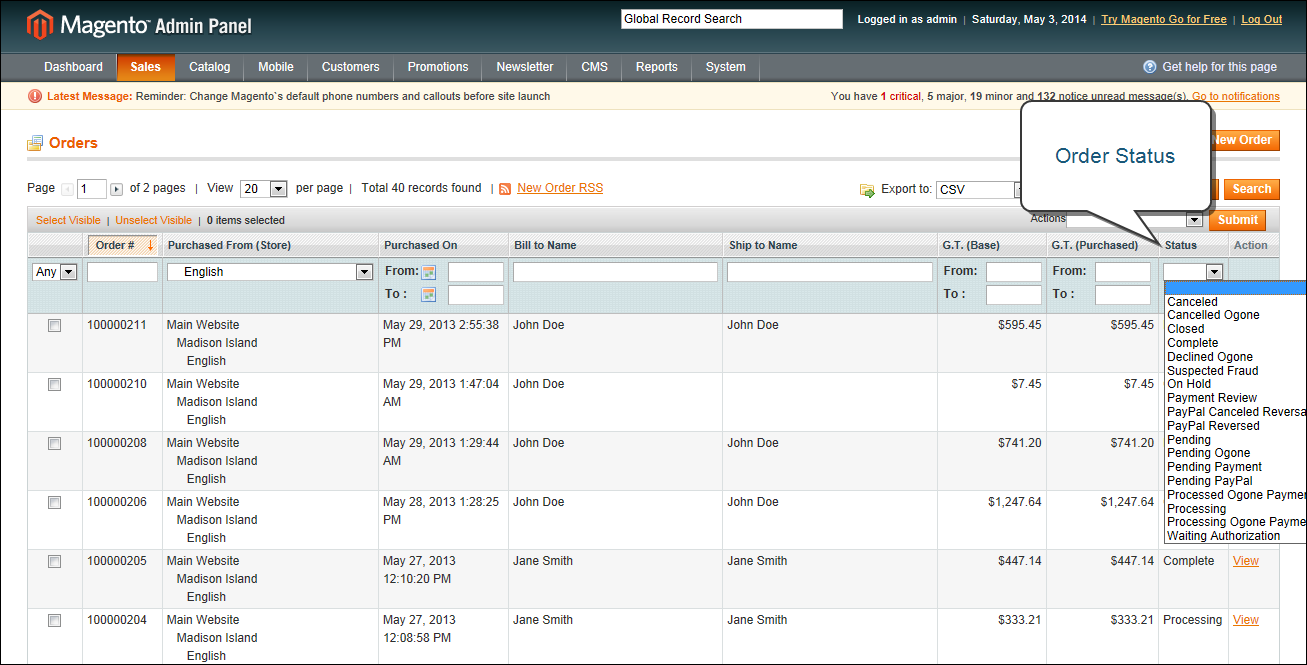
Task: Click Try Magento Go for Free link
Action: 1164,19
